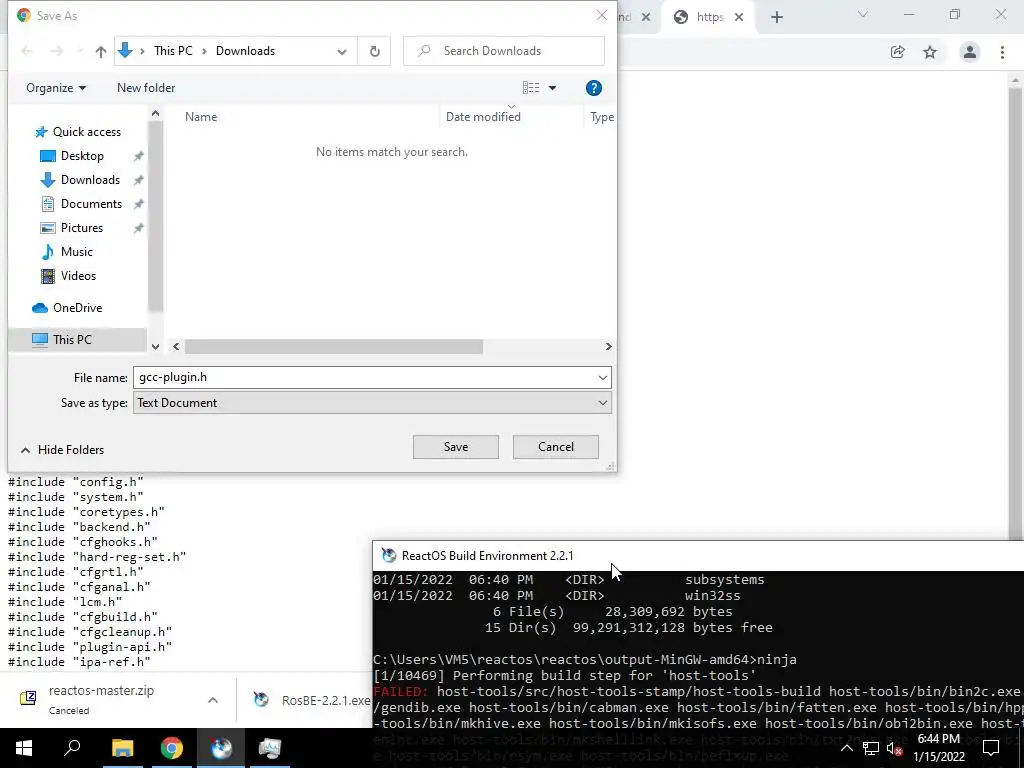Select Downloads in the address path
Viewport: 1024px width, 768px height.
pyautogui.click(x=246, y=51)
